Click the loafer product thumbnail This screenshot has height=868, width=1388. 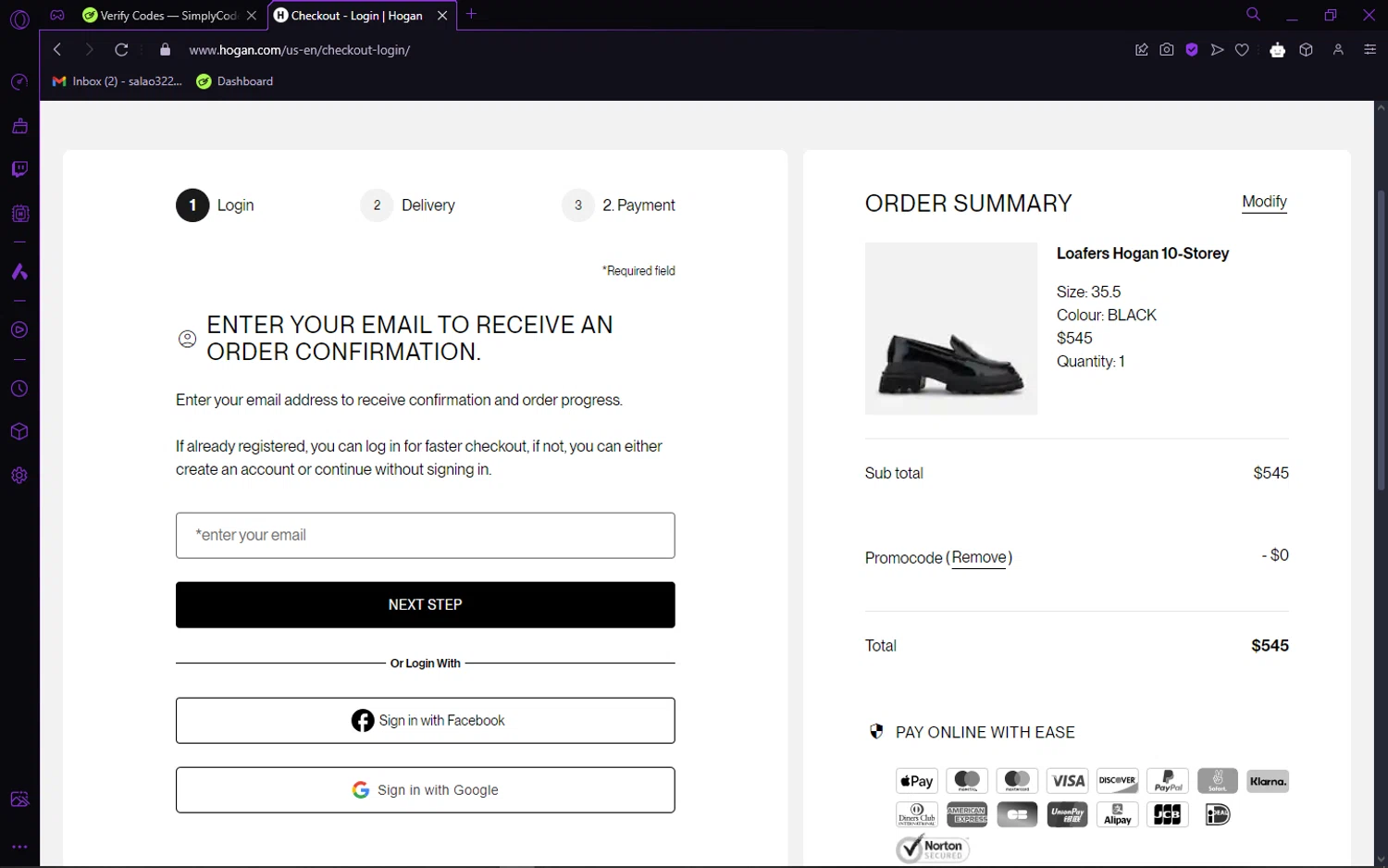(950, 329)
